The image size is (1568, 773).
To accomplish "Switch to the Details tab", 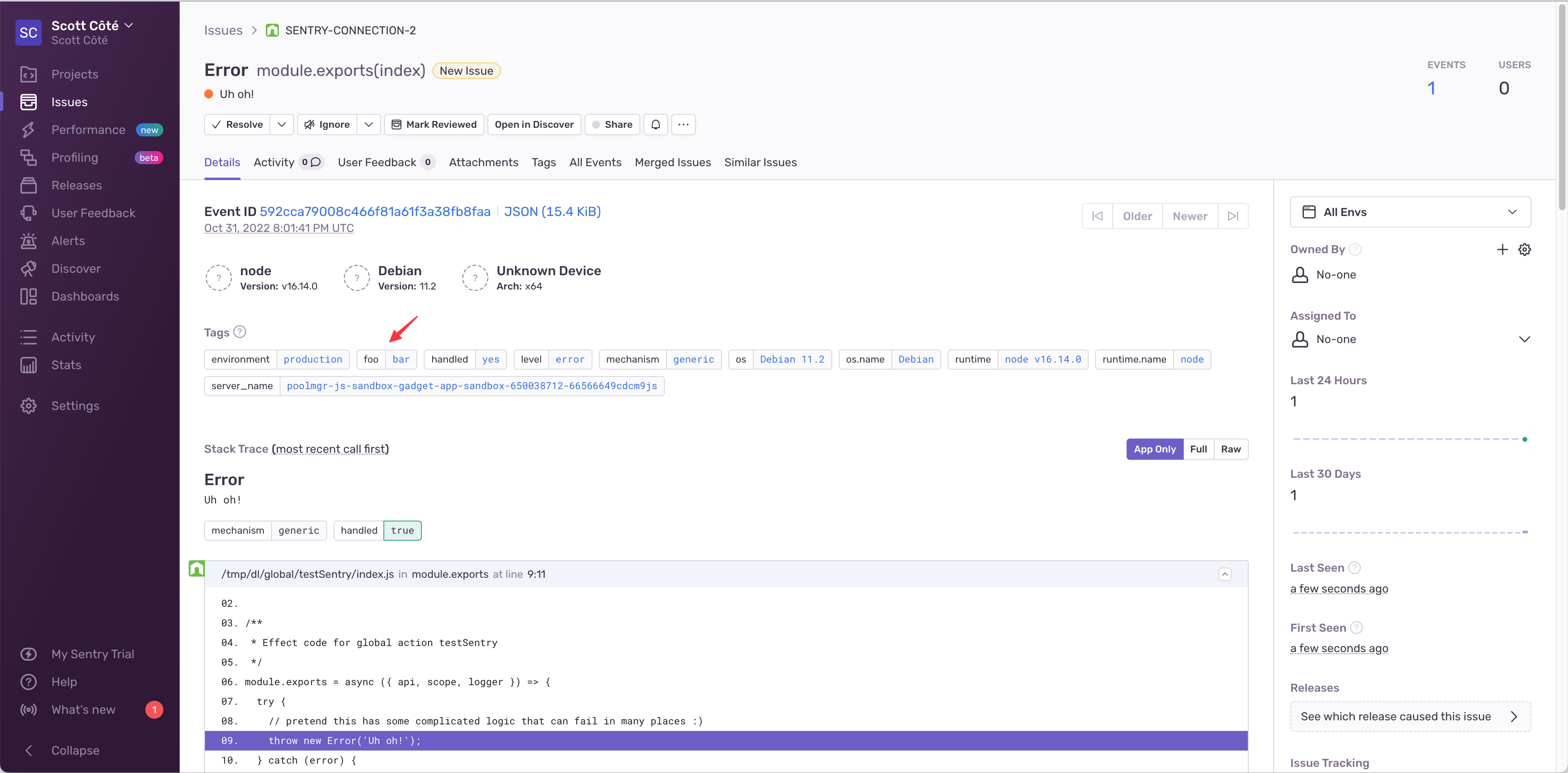I will (x=222, y=163).
